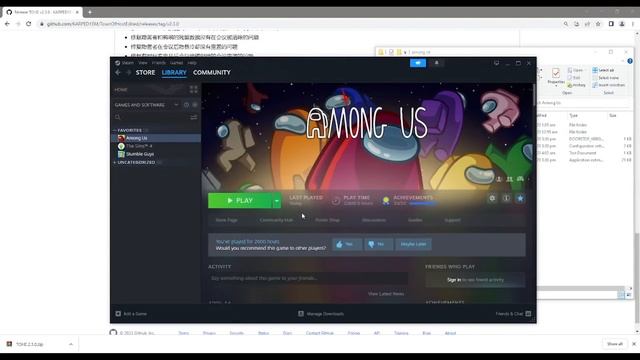640x360 pixels.
Task: Click the recent activity clock filter icon
Action: point(186,105)
